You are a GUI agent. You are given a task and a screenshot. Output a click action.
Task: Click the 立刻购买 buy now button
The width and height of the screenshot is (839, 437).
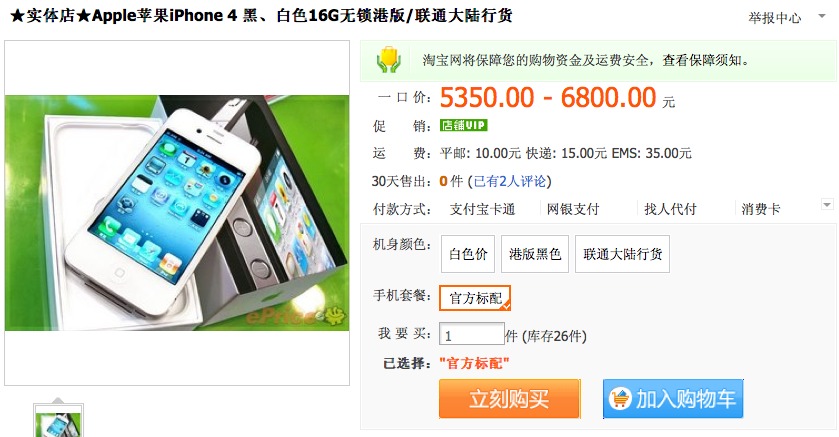pyautogui.click(x=509, y=398)
